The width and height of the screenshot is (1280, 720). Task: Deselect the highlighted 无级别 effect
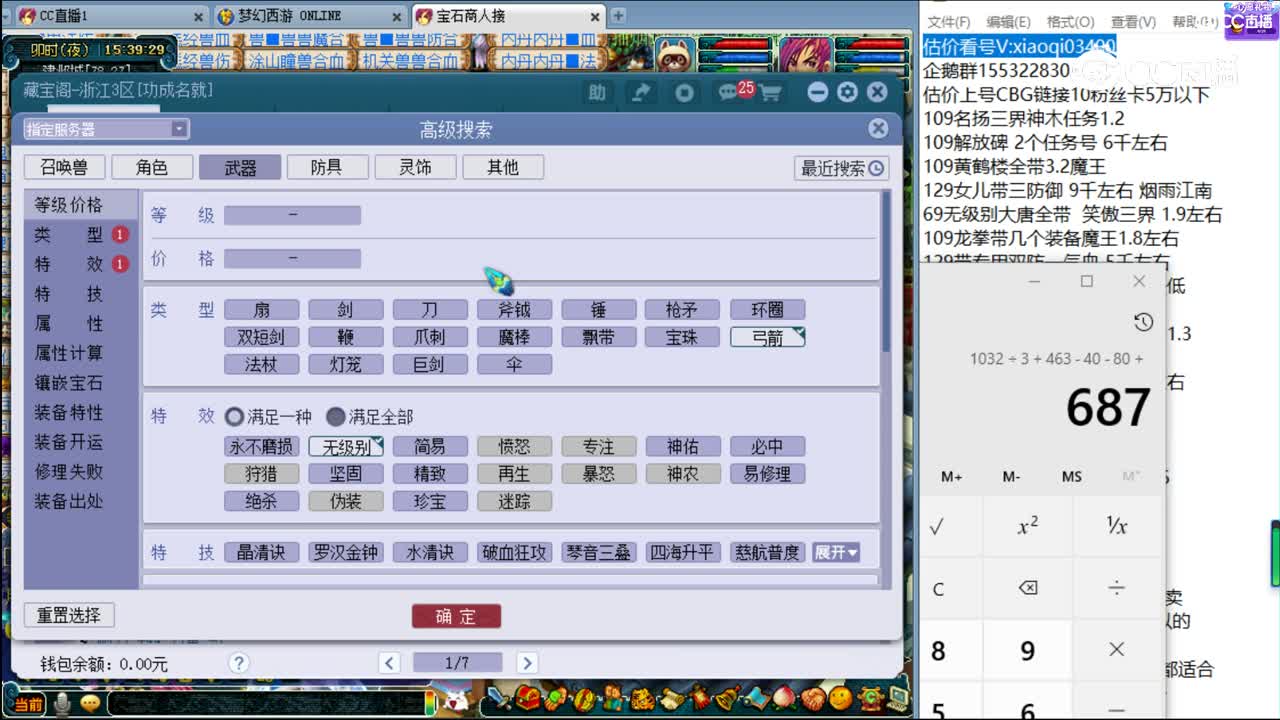[346, 446]
